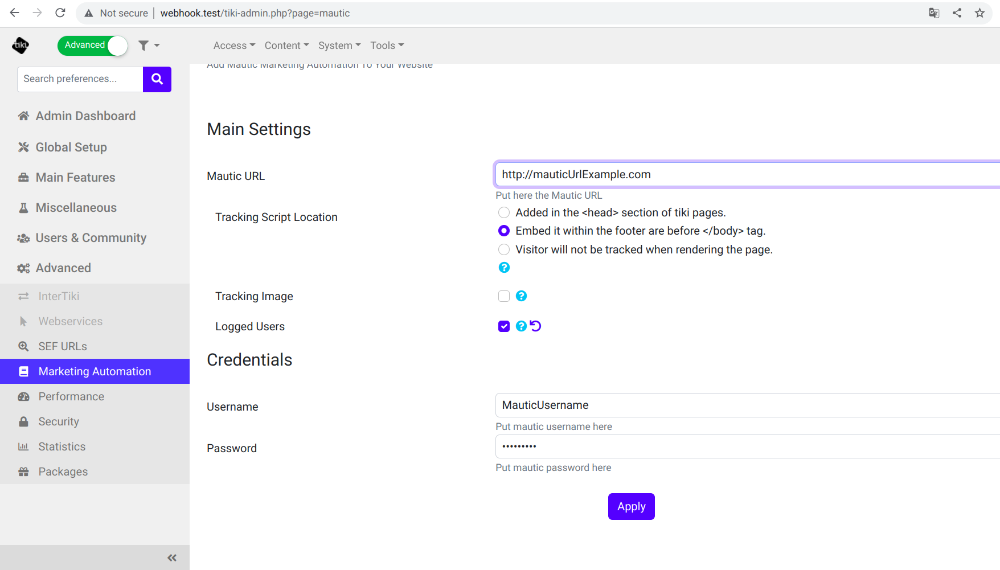Screen dimensions: 1000x570
Task: Toggle the Advanced mode switch
Action: pyautogui.click(x=92, y=45)
